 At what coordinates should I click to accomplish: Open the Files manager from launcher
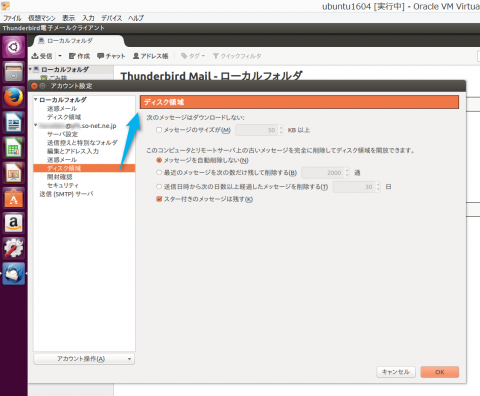(13, 72)
